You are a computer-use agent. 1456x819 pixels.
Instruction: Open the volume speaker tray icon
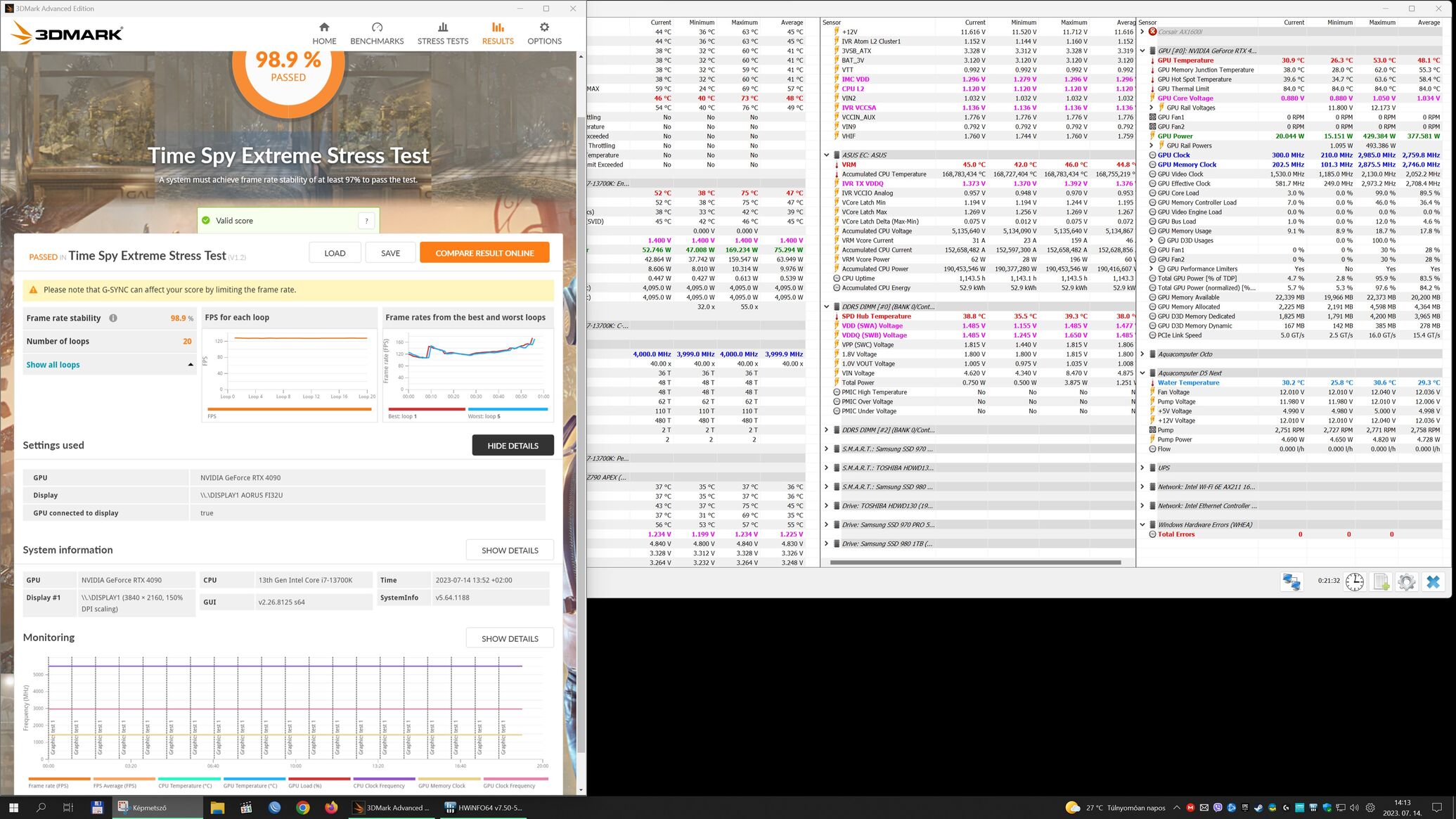pyautogui.click(x=1354, y=808)
